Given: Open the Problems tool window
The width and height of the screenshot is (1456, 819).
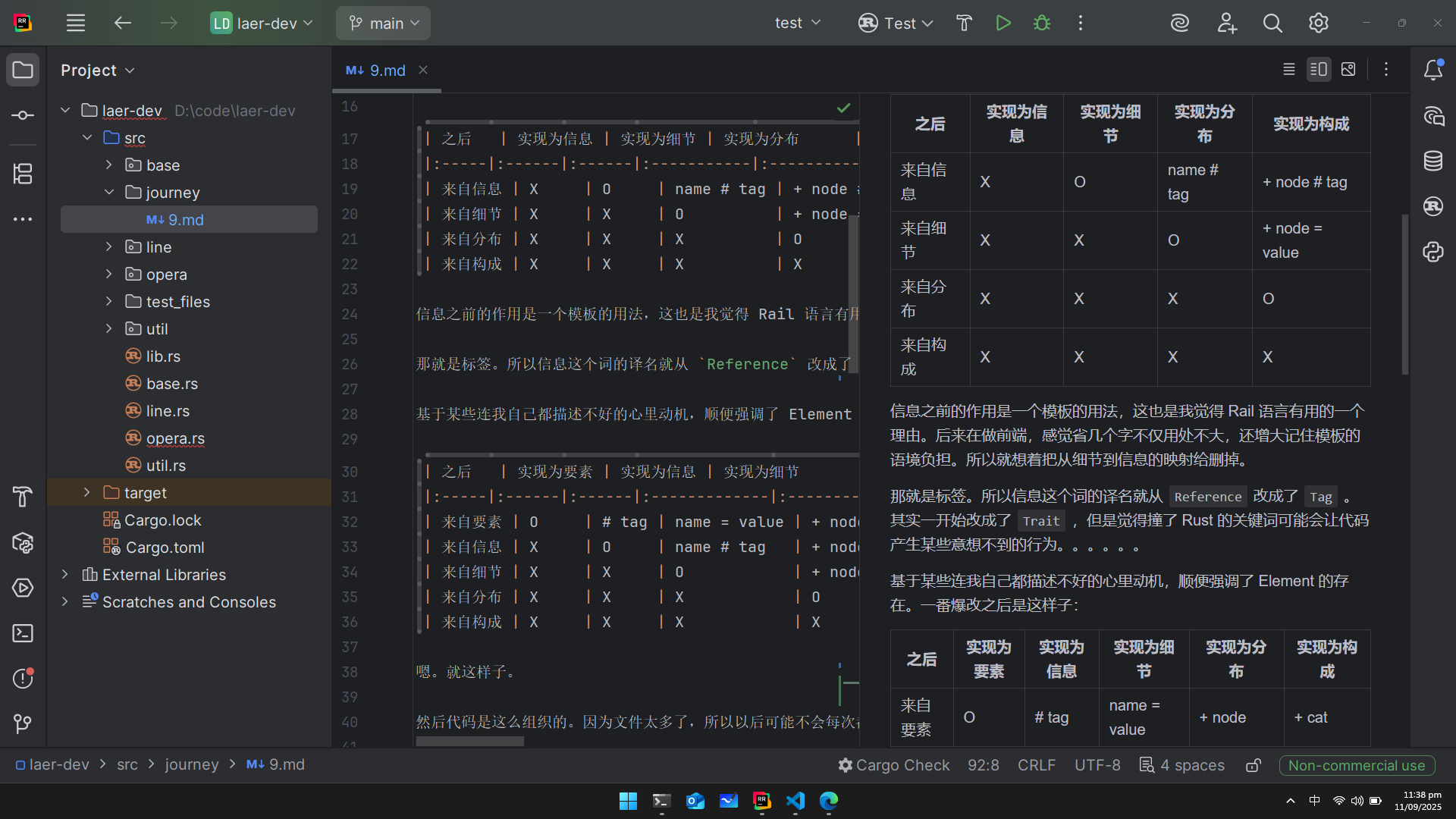Looking at the screenshot, I should [23, 678].
